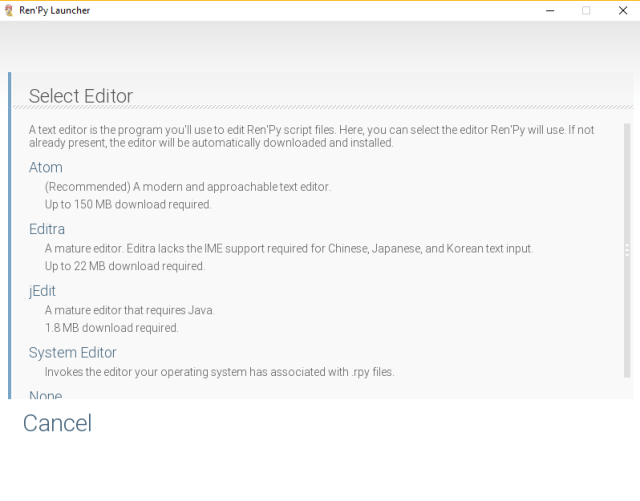The image size is (640, 501).
Task: Click the "A text editor is the program" paragraph
Action: [x=311, y=136]
